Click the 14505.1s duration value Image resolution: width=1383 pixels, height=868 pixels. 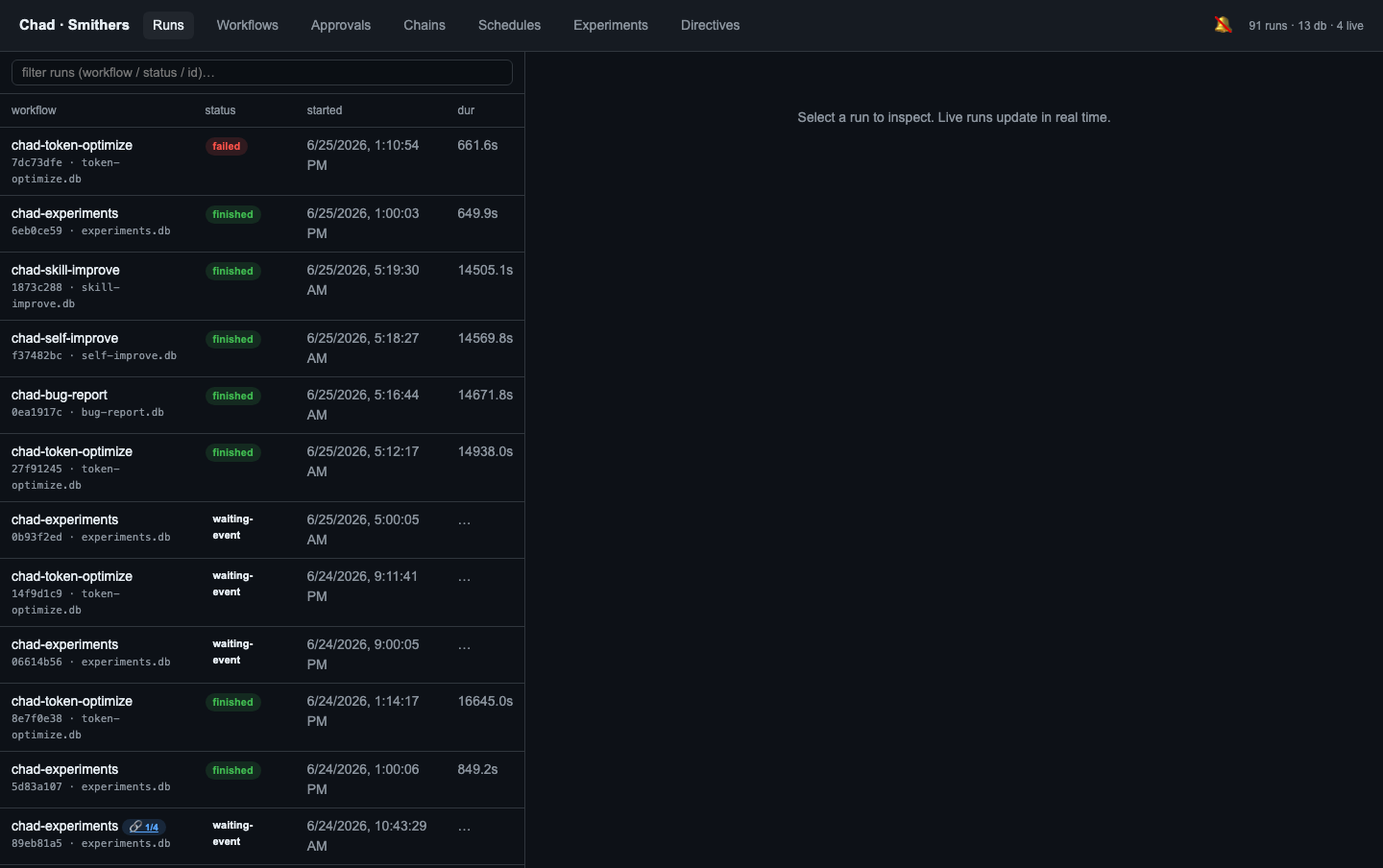[485, 270]
